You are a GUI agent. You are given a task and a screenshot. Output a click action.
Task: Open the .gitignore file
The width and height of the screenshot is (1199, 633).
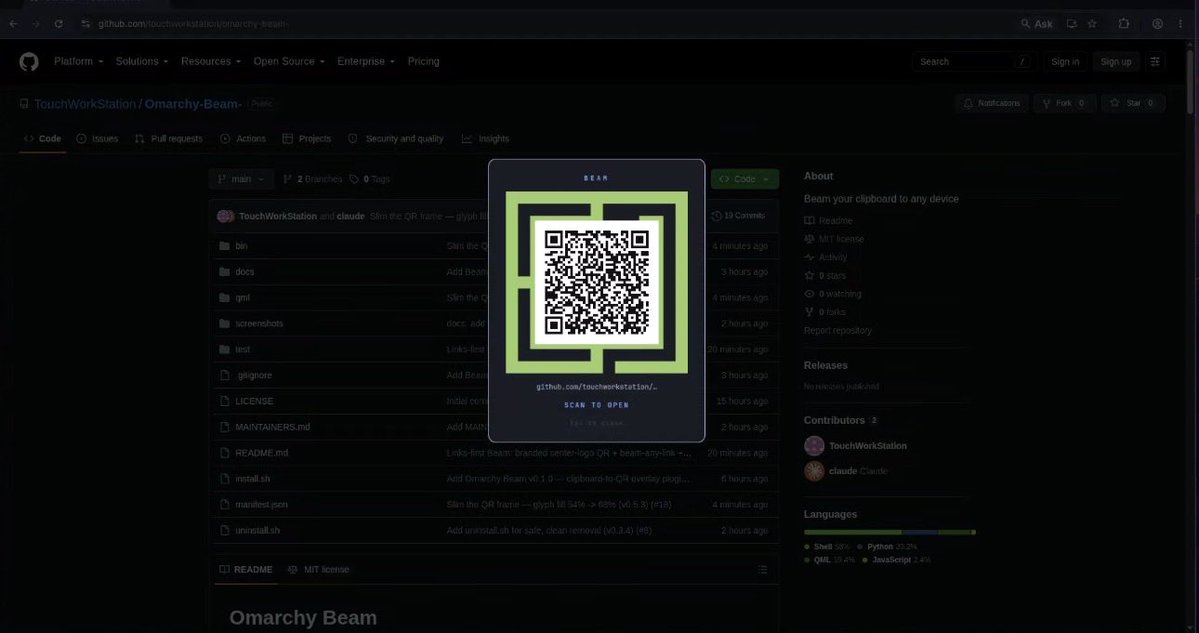(254, 375)
